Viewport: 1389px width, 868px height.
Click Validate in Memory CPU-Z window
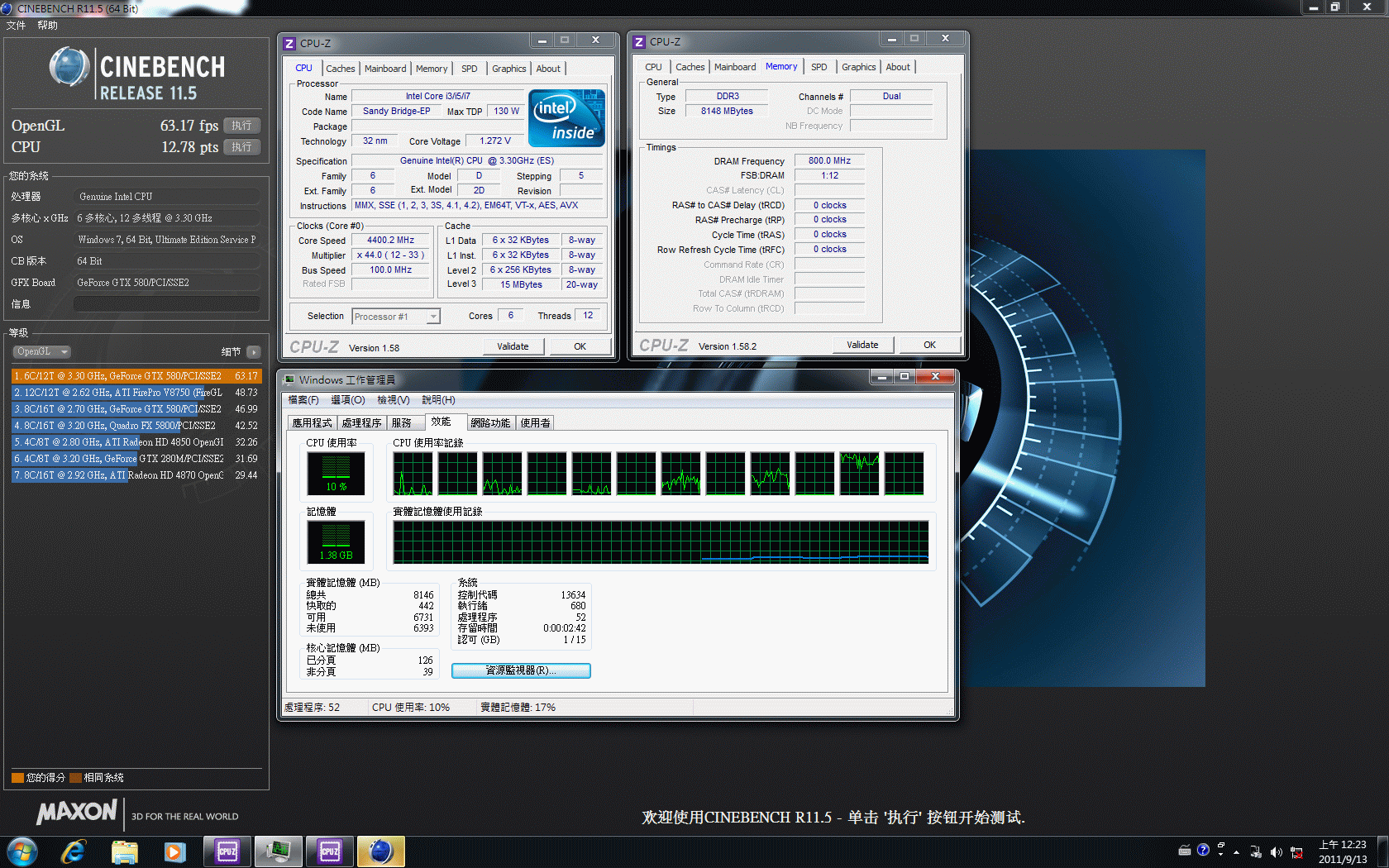coord(862,345)
